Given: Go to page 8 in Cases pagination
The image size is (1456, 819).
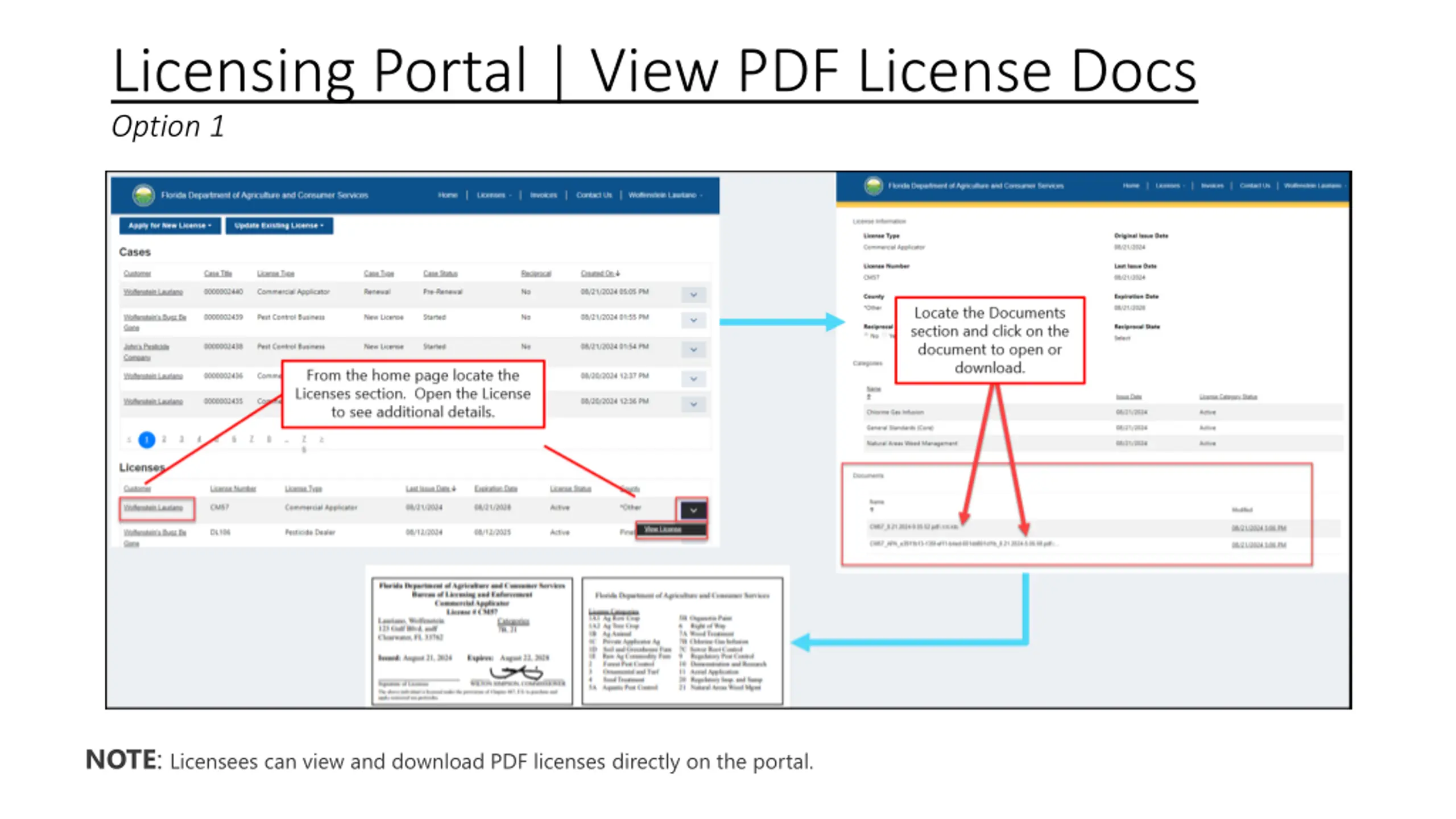Looking at the screenshot, I should [269, 439].
